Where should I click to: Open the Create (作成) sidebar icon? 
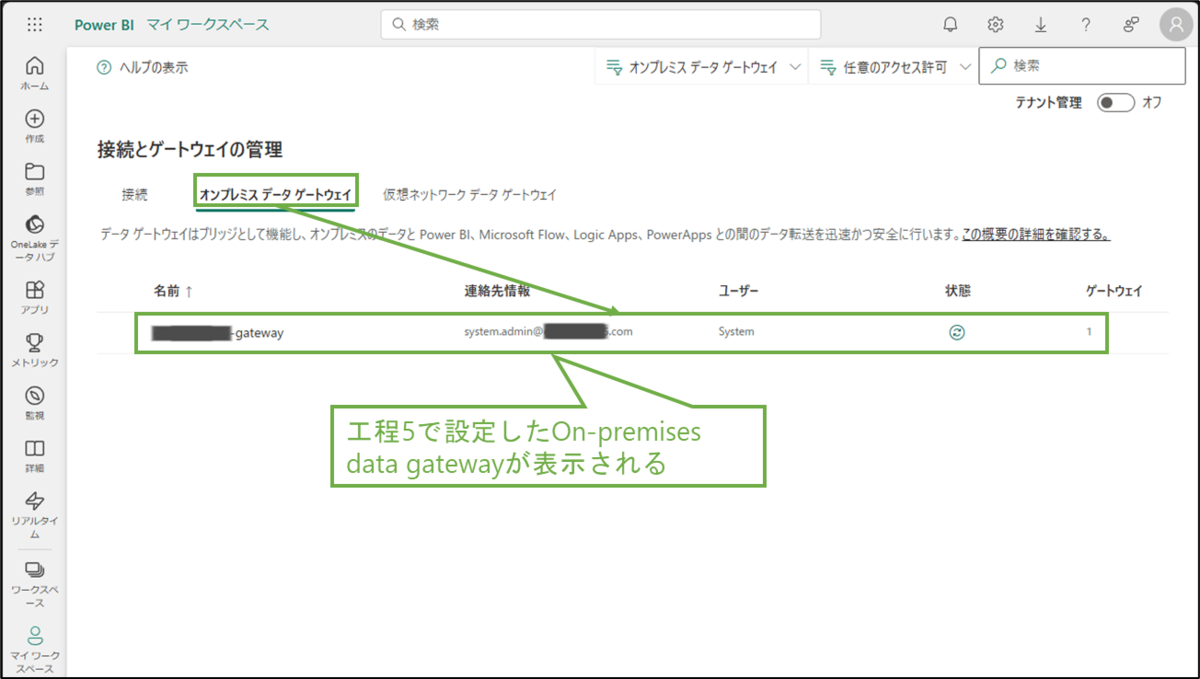(x=34, y=125)
